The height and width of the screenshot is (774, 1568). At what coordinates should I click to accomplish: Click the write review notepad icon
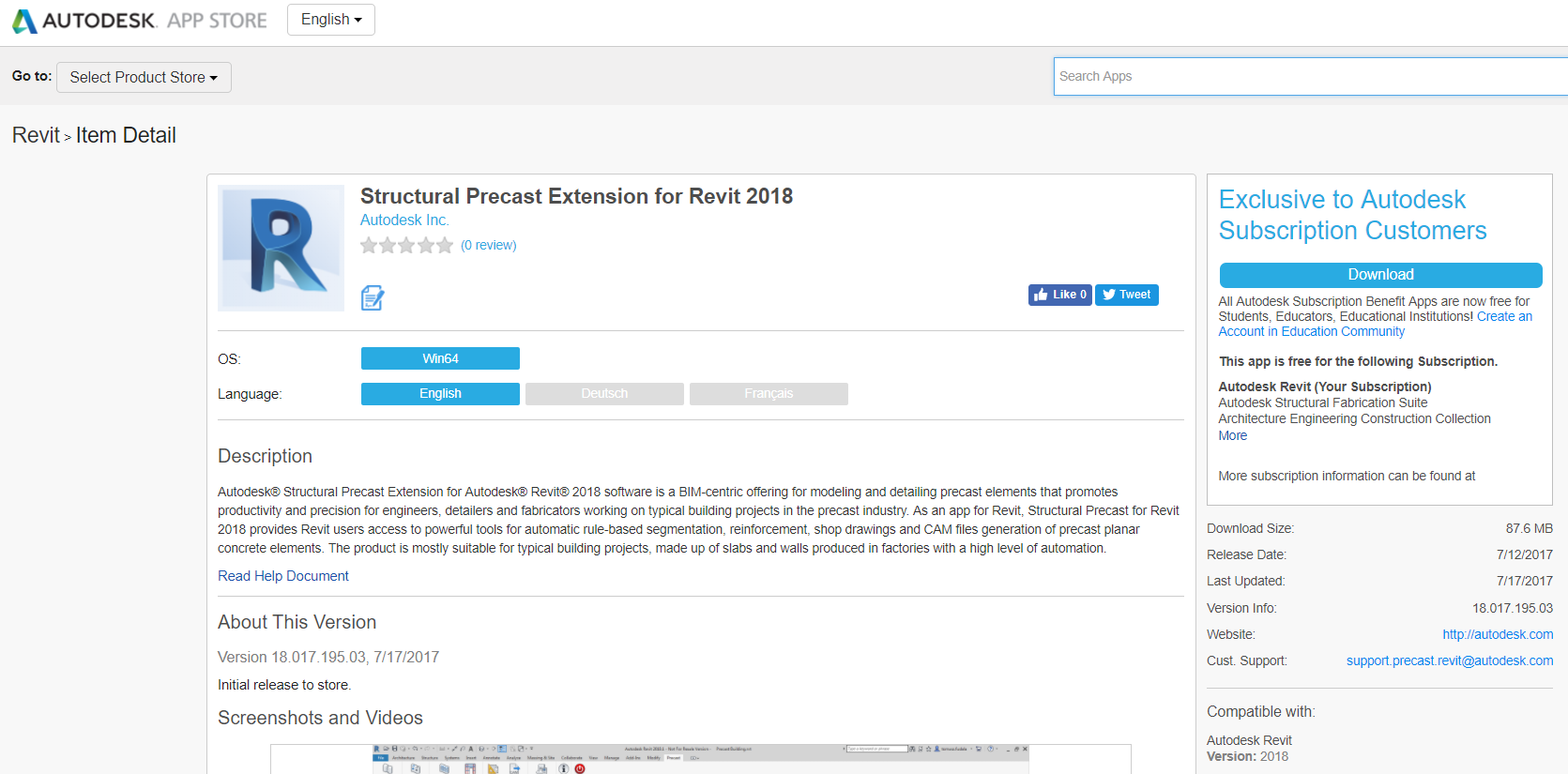(x=373, y=298)
